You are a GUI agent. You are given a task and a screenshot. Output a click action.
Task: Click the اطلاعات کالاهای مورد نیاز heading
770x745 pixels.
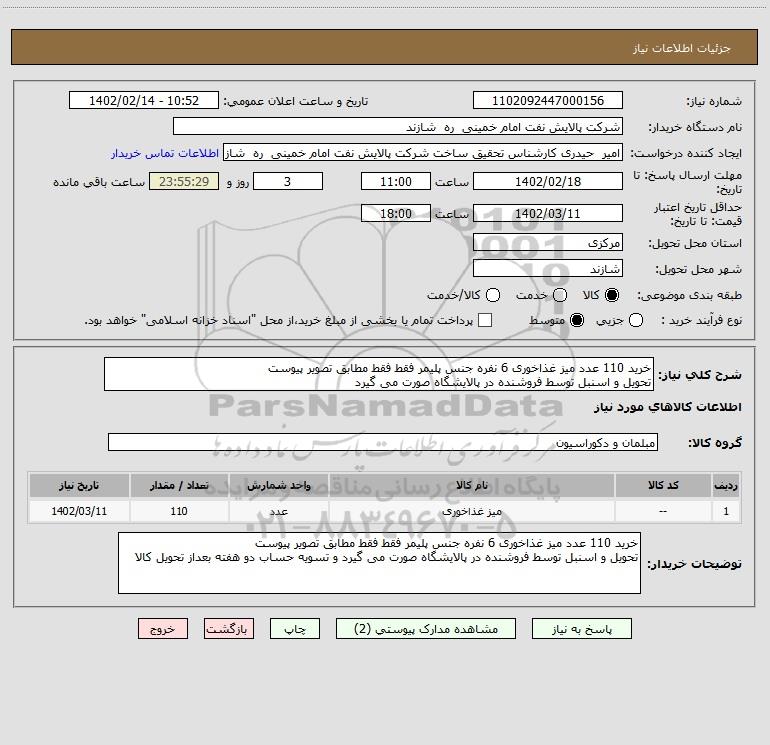point(667,407)
